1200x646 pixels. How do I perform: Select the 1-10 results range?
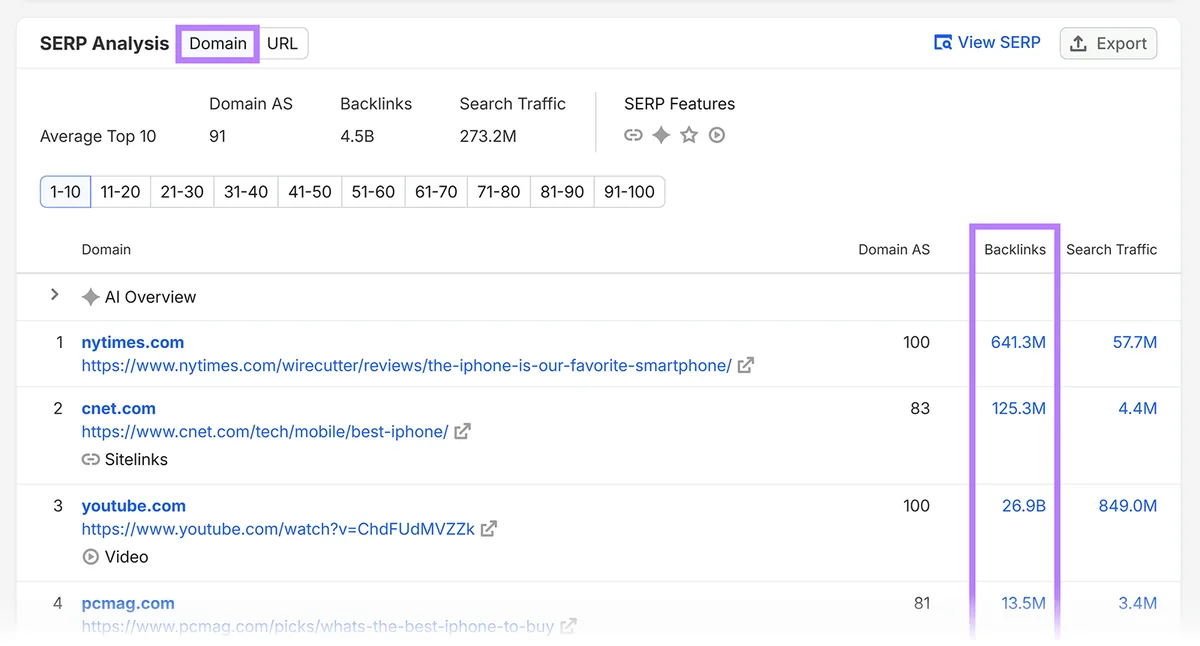tap(66, 192)
